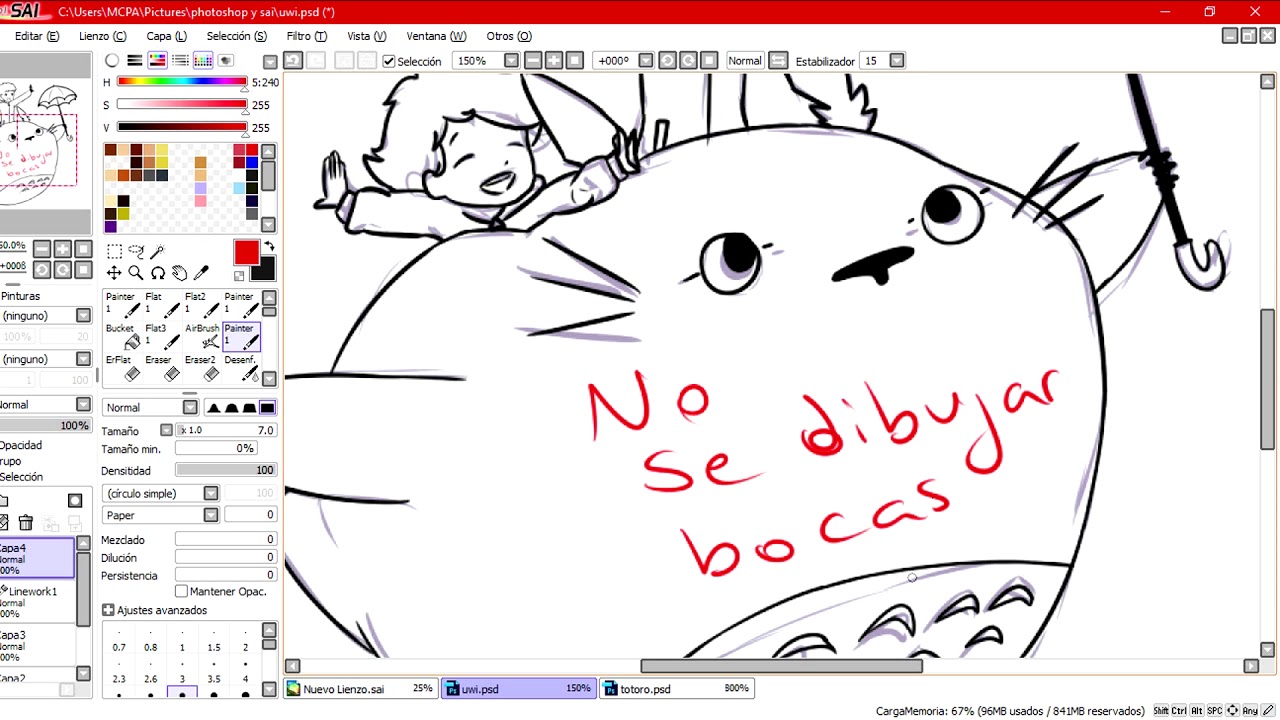Add a layer mask
The height and width of the screenshot is (720, 1280).
[x=75, y=500]
